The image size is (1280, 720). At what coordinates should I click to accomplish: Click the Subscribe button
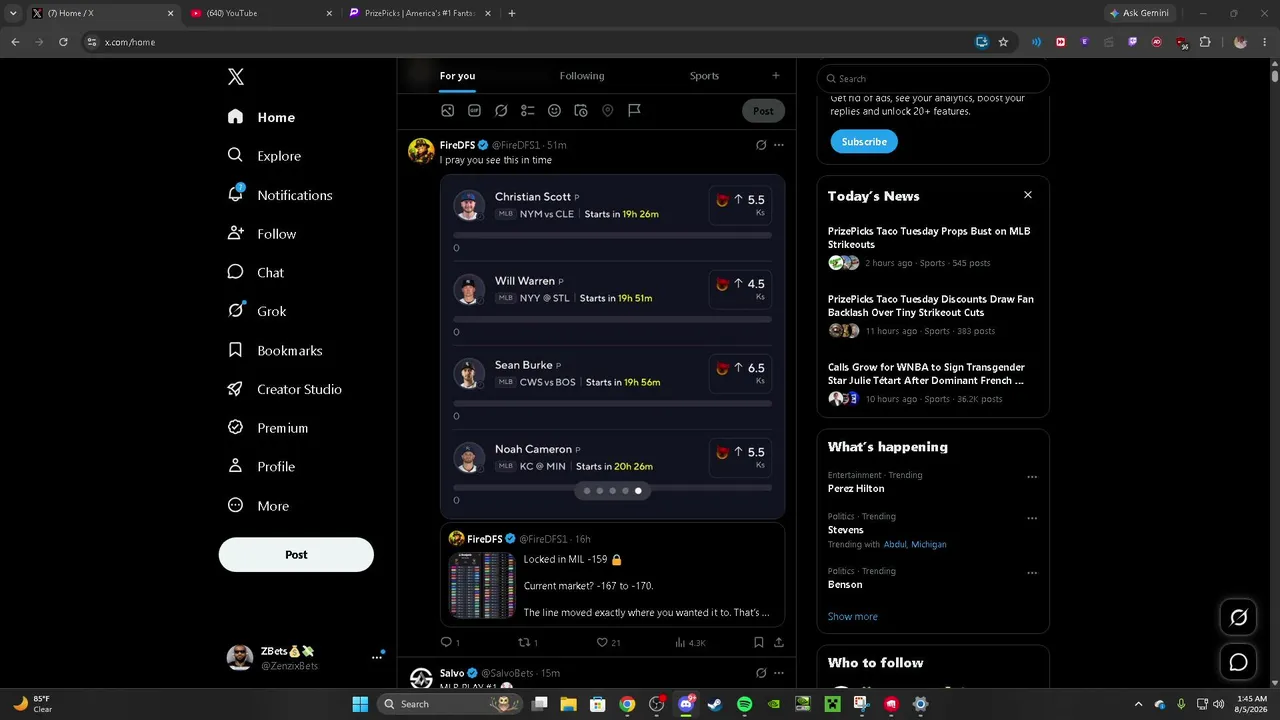point(864,142)
